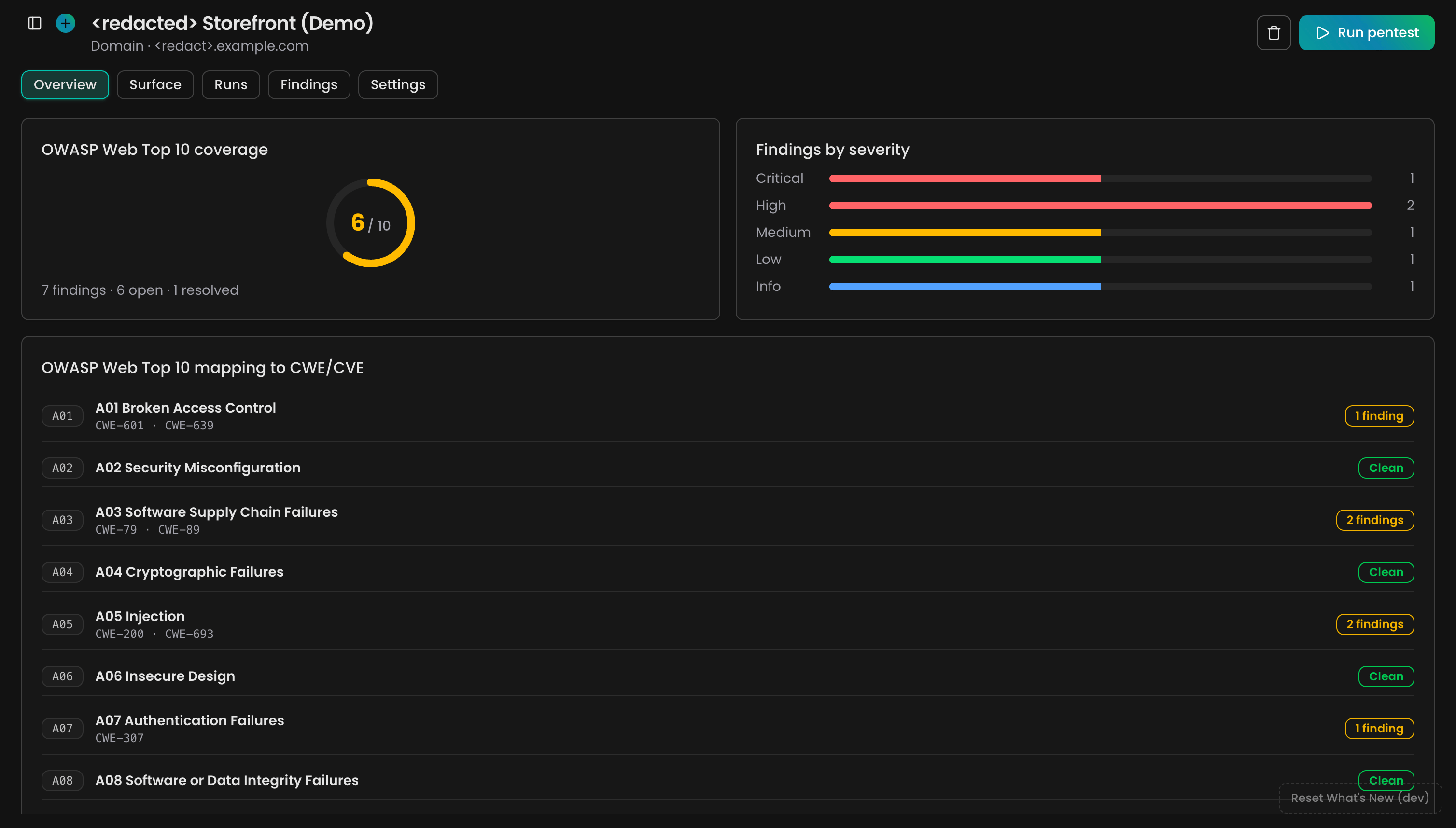Click the A03 code badge

(x=63, y=520)
